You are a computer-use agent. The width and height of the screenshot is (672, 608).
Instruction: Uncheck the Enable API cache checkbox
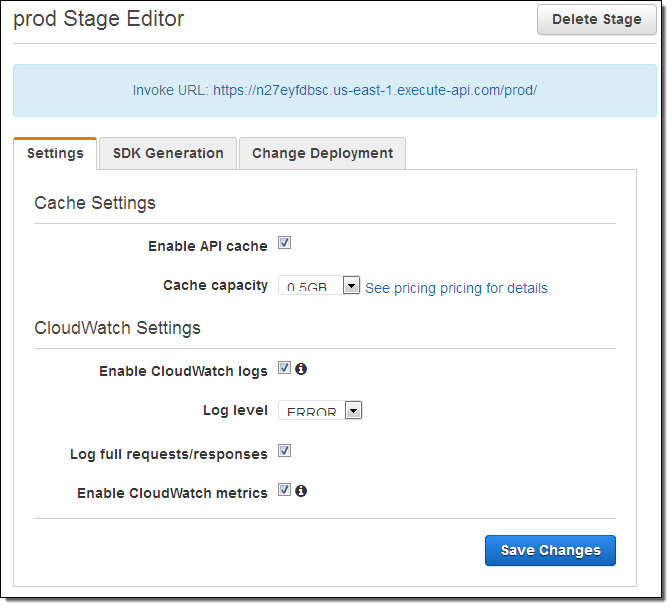tap(284, 243)
